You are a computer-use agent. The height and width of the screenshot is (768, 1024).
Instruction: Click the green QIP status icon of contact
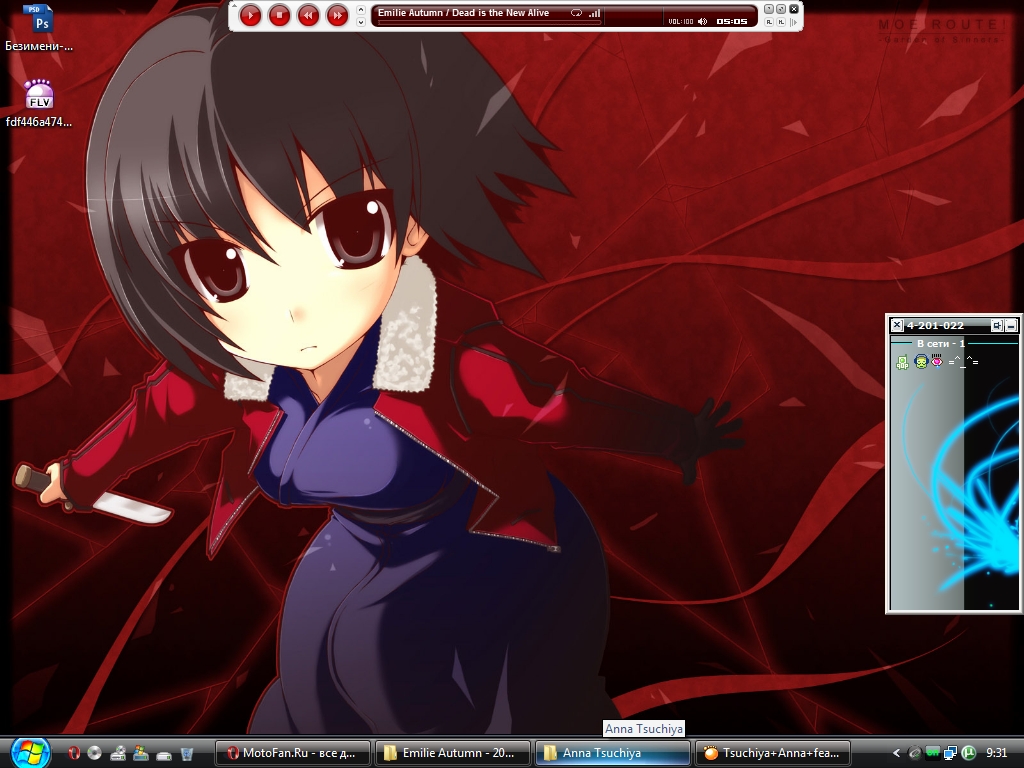[903, 362]
